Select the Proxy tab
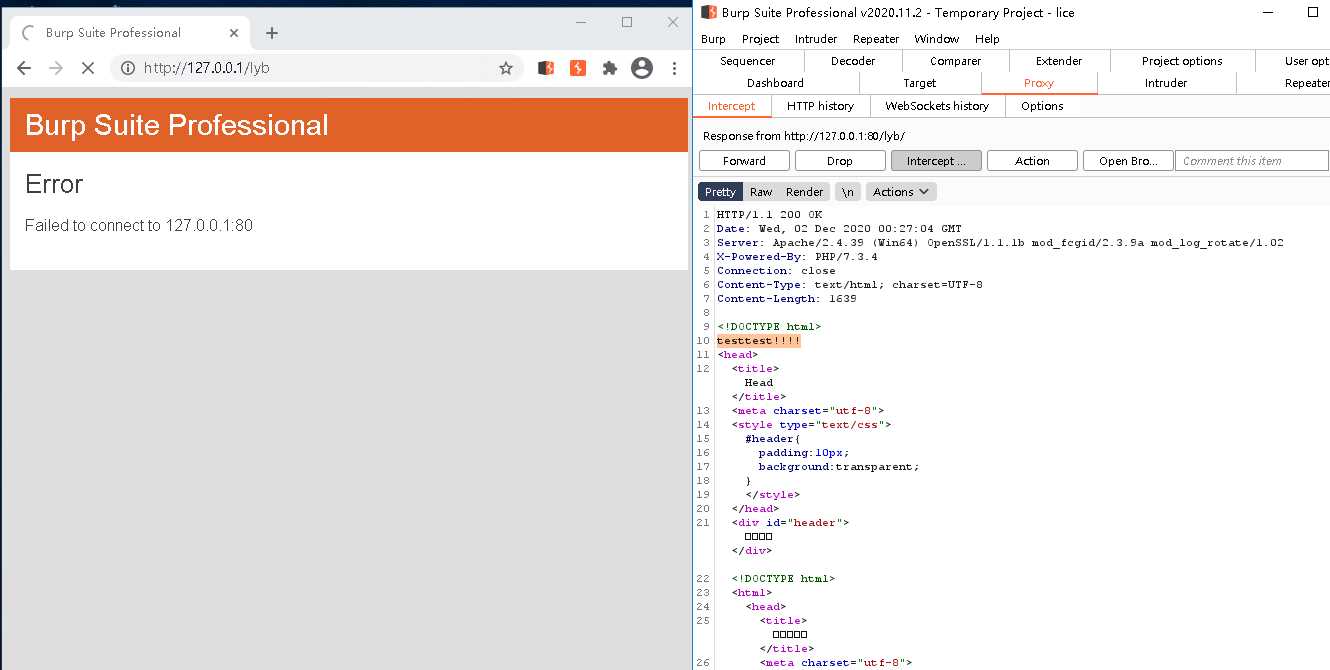The height and width of the screenshot is (670, 1330). [1039, 83]
